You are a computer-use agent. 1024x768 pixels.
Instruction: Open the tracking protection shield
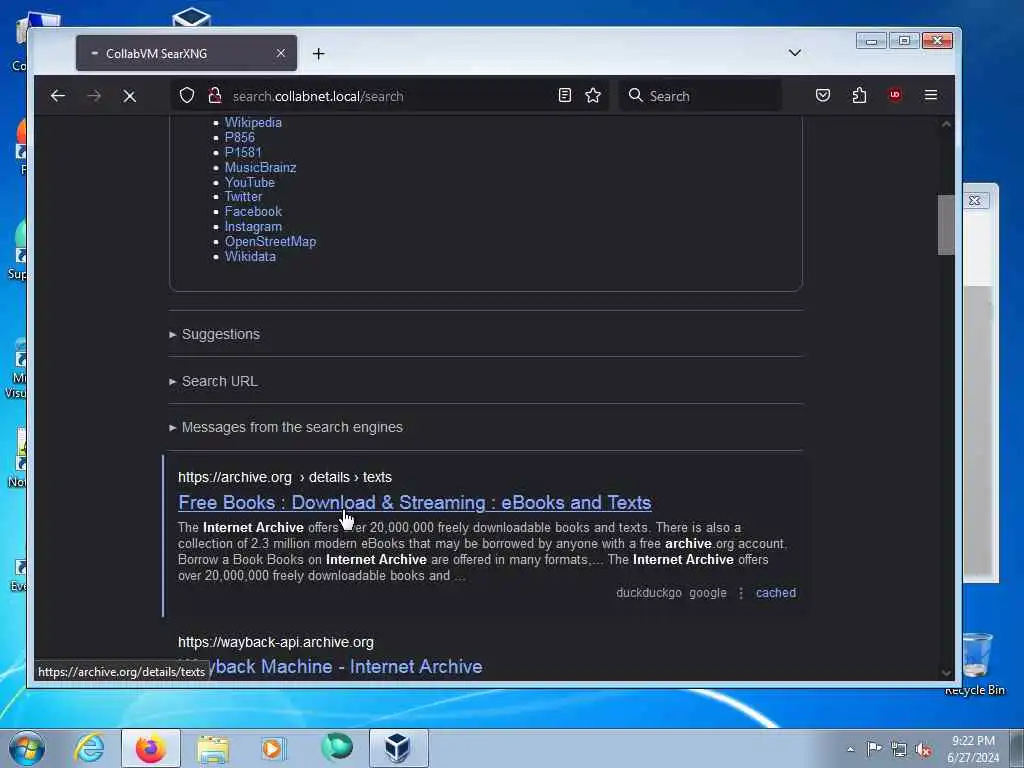click(187, 96)
